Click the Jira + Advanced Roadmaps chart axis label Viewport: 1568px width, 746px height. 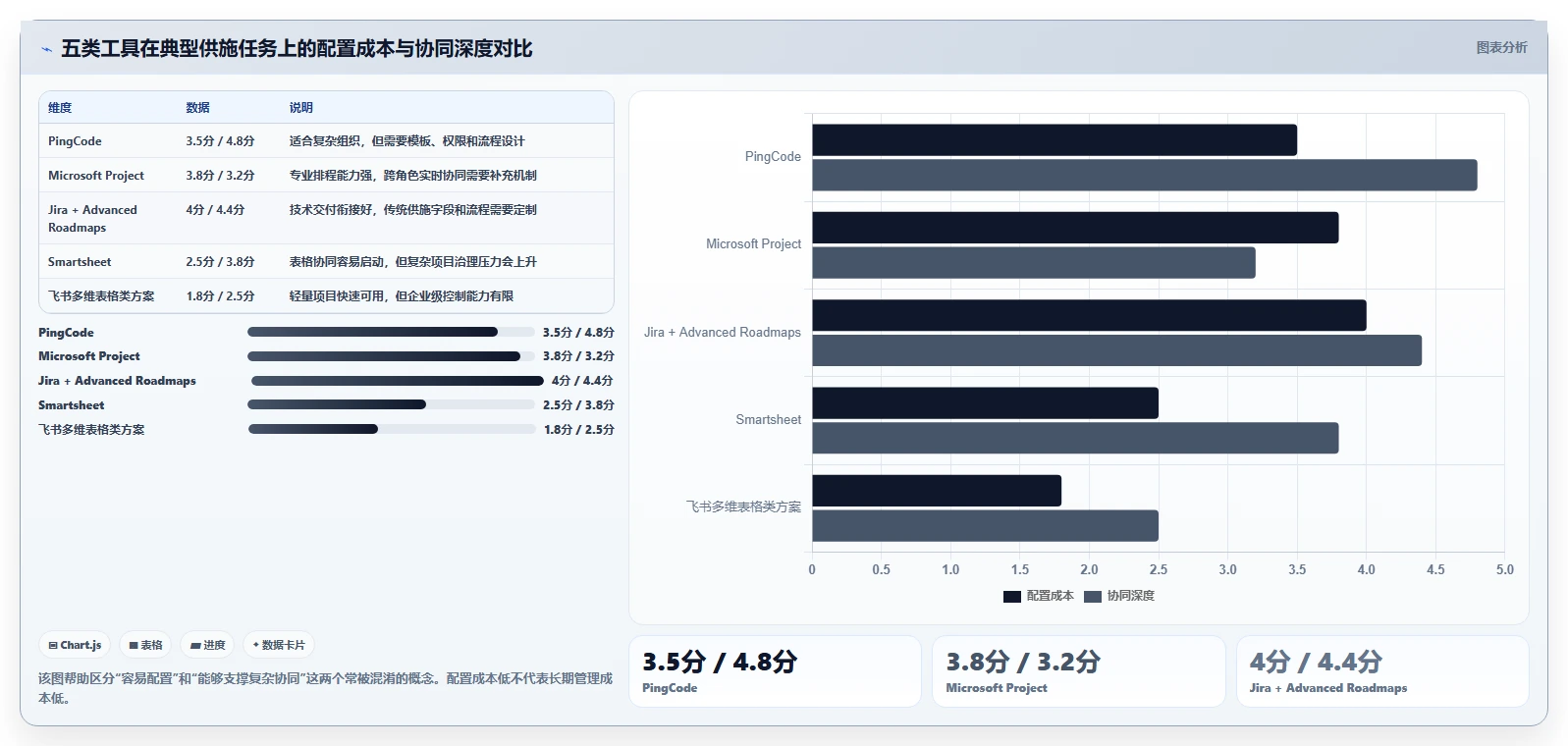click(723, 333)
